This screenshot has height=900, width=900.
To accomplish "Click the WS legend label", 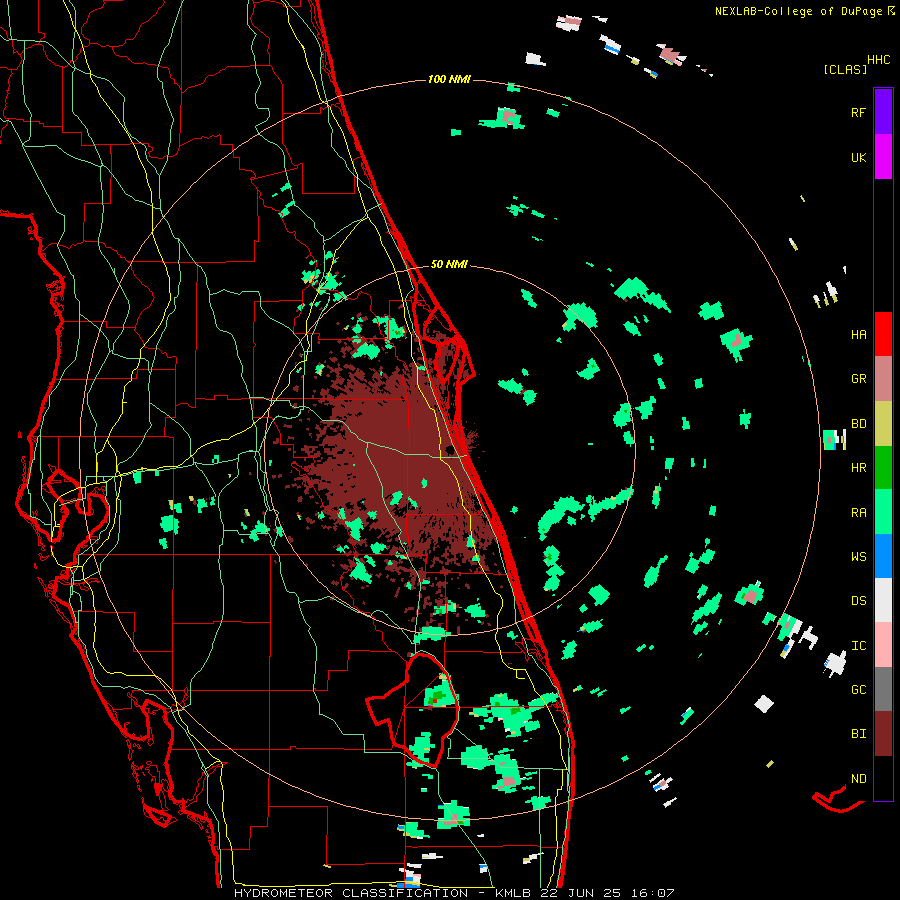I will (858, 557).
